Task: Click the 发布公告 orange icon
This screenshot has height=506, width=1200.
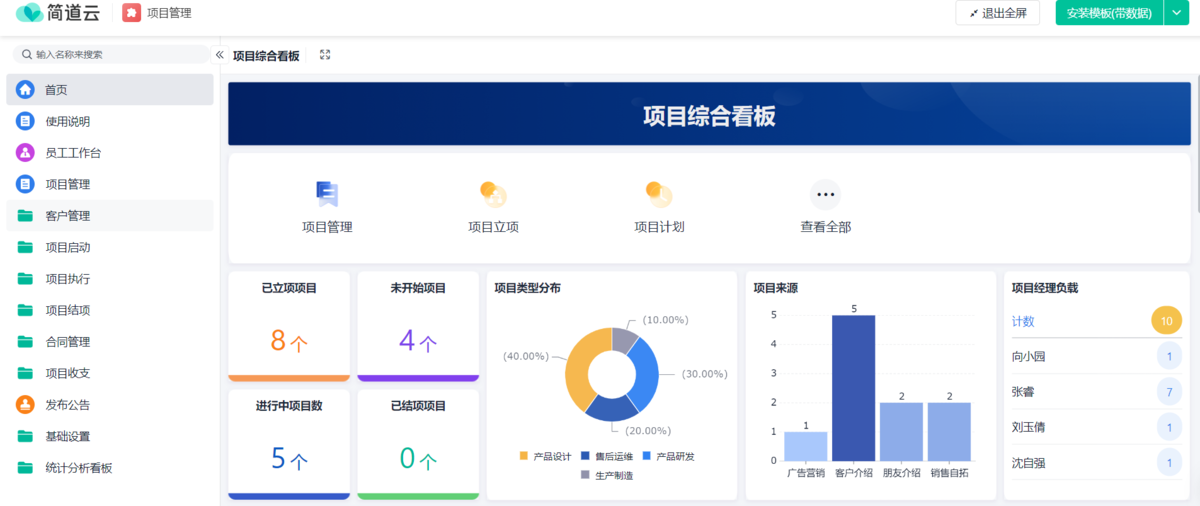Action: 26,405
